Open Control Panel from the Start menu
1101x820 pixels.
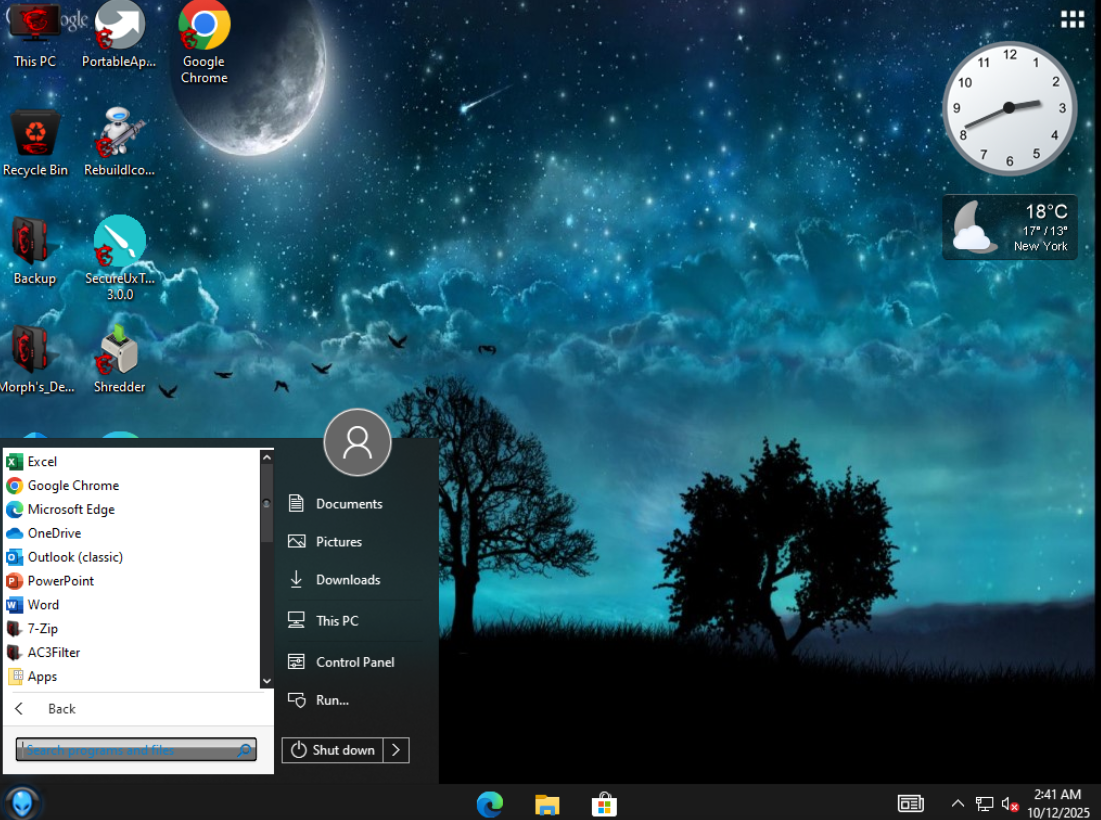pyautogui.click(x=354, y=662)
